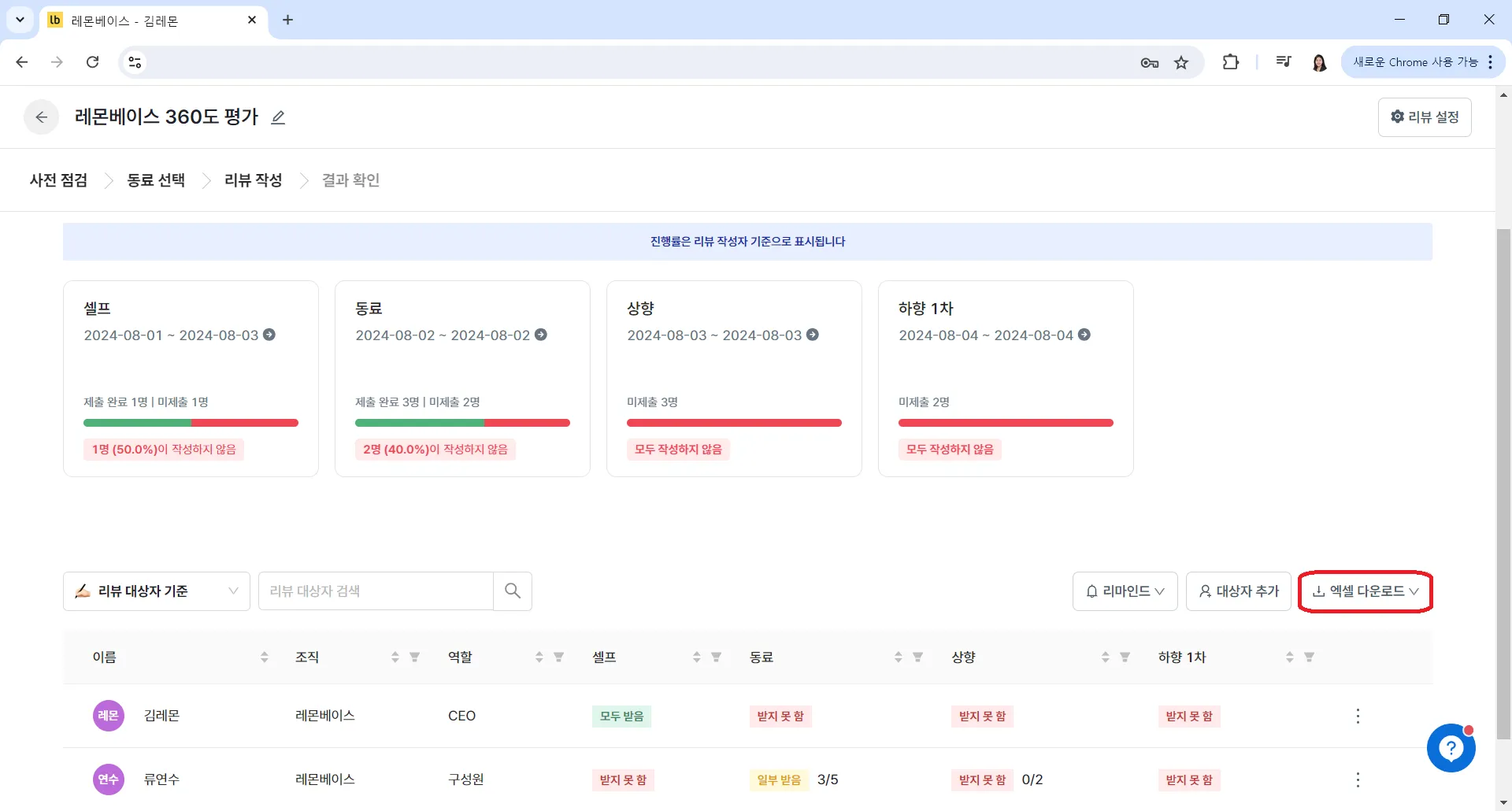Open the 리뷰 설정 settings button
The width and height of the screenshot is (1512, 811).
(1425, 117)
